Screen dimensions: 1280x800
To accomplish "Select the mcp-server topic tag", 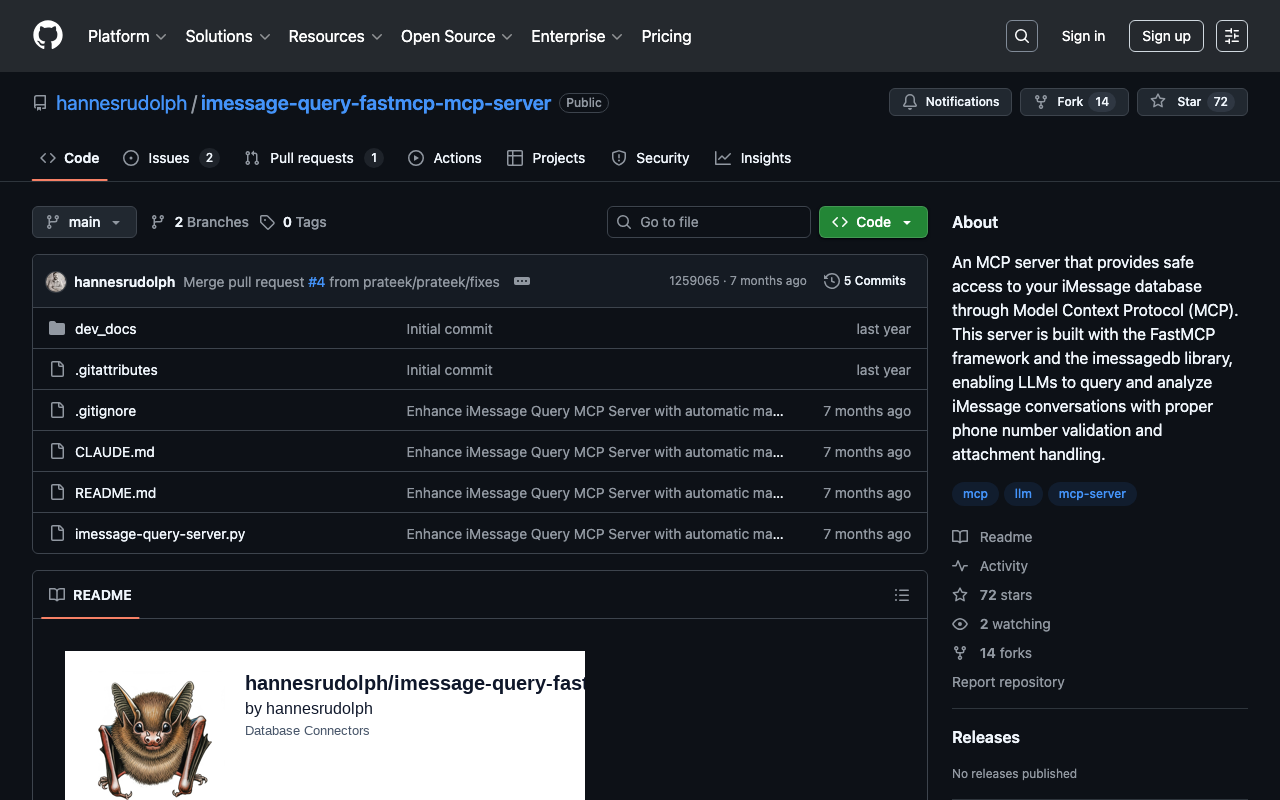I will click(x=1091, y=494).
